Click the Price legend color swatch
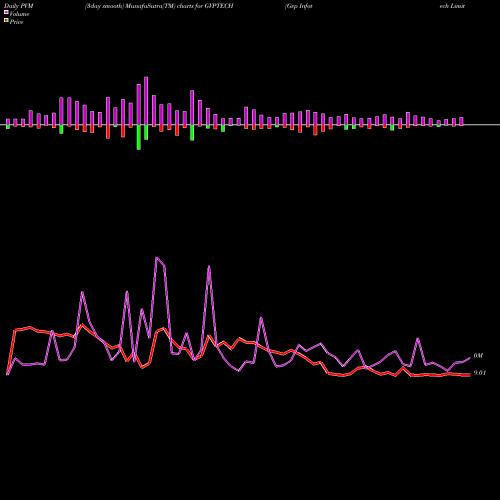The image size is (500, 500). click(x=6, y=21)
